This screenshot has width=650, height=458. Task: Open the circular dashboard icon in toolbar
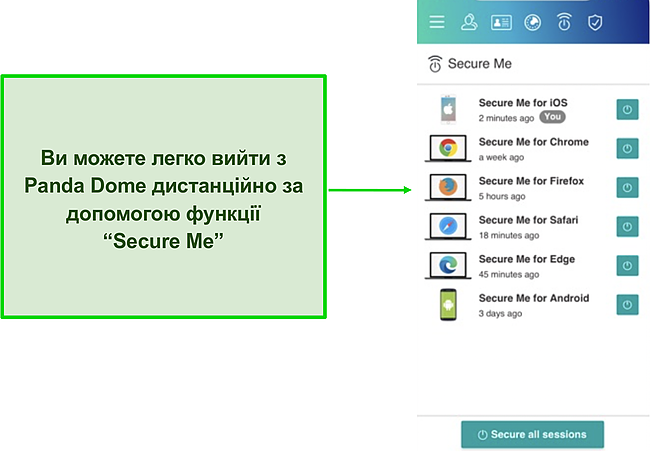[x=532, y=22]
